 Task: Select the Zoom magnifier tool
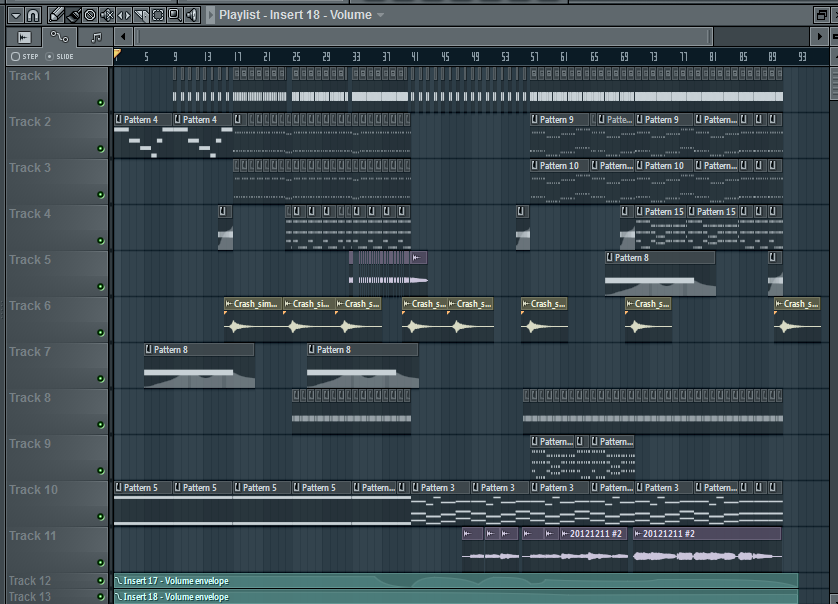pos(175,15)
